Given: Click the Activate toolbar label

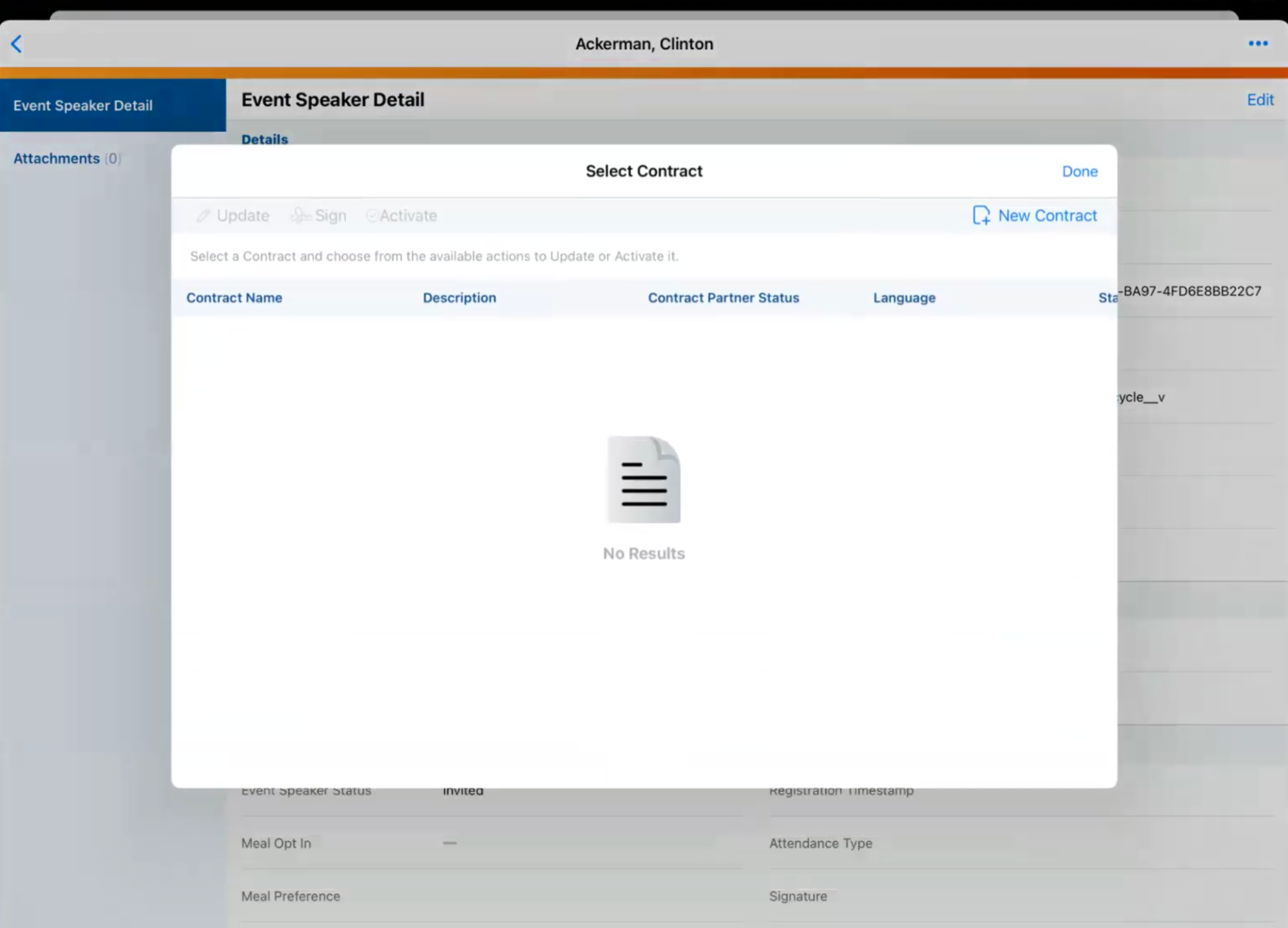Looking at the screenshot, I should coord(408,216).
